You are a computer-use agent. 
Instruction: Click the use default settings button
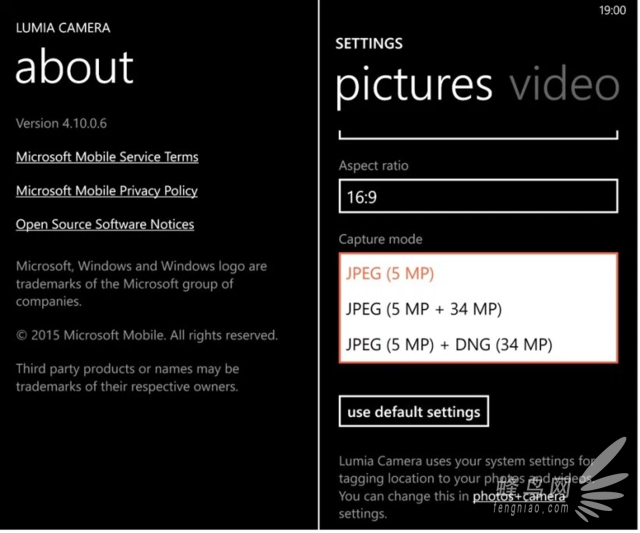[x=413, y=411]
